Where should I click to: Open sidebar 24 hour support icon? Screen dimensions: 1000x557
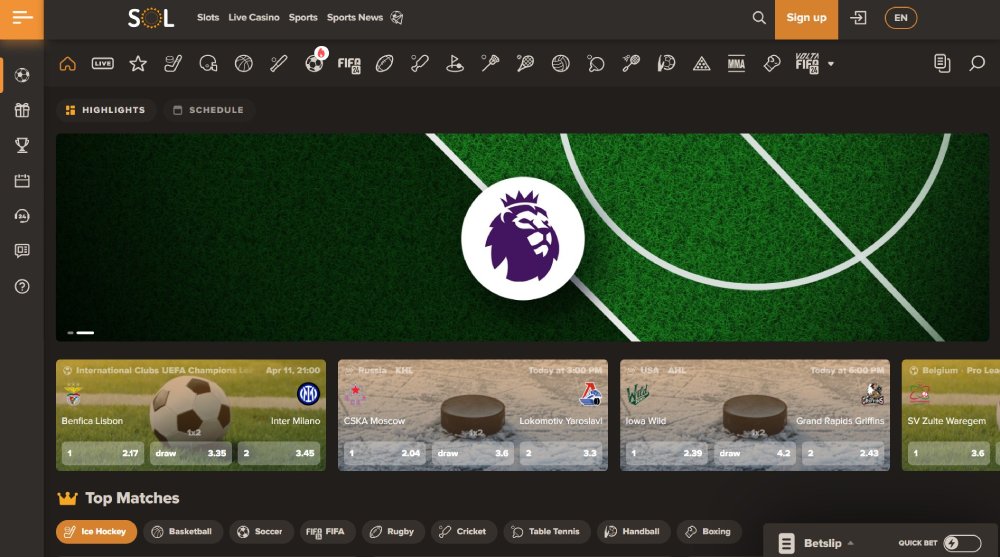pos(22,216)
